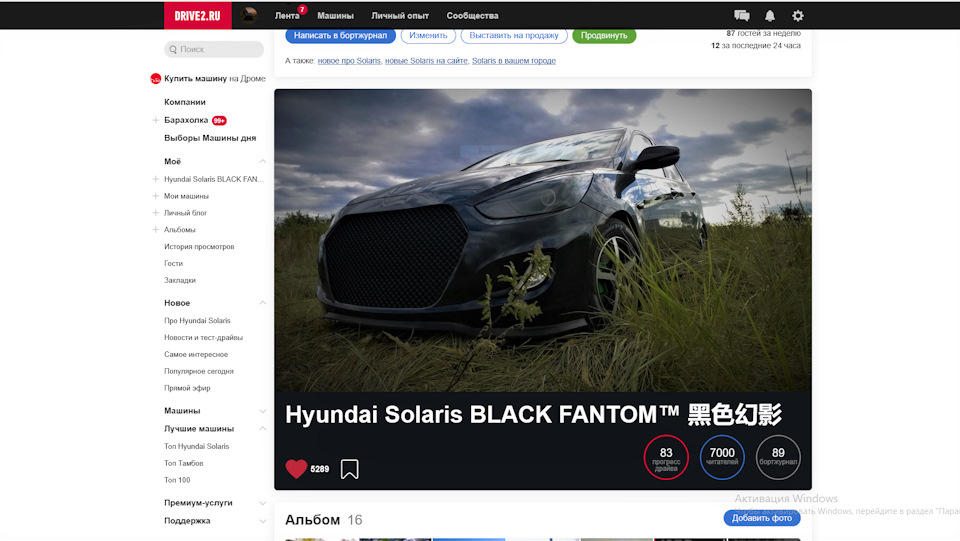960x541 pixels.
Task: Click the 89 бортжурнал circle
Action: tap(778, 457)
